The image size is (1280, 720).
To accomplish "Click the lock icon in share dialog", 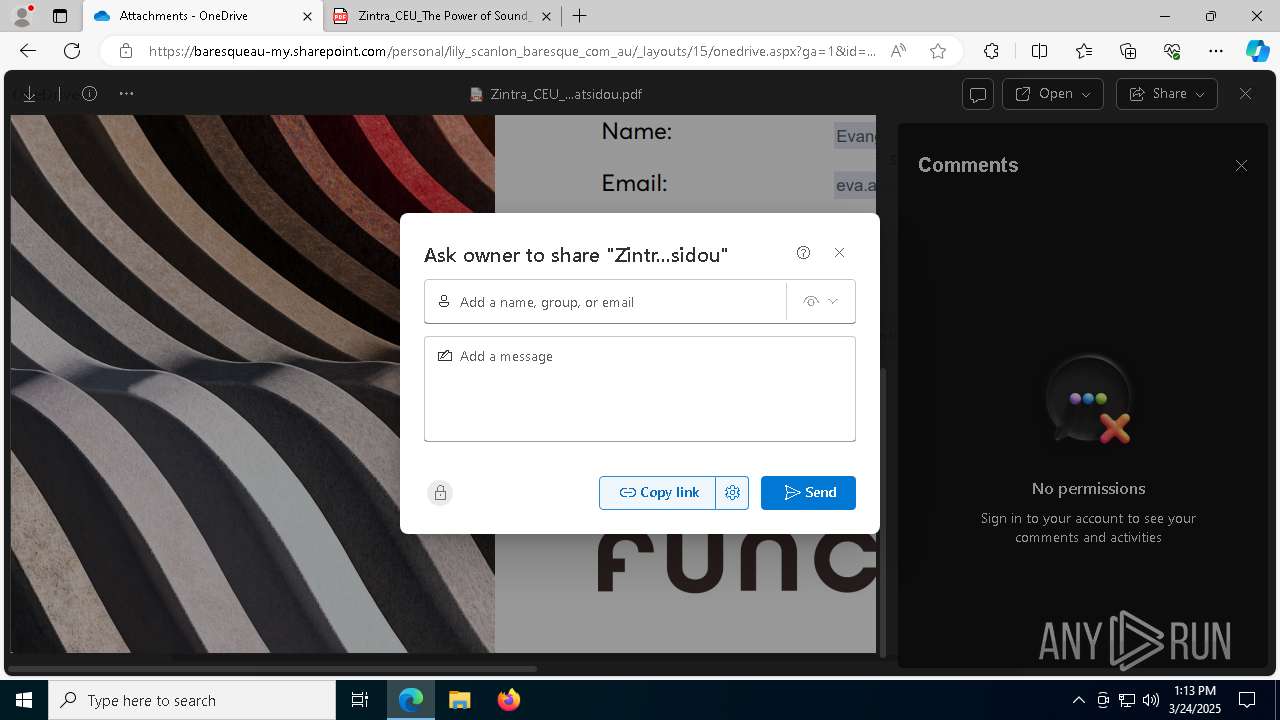I will click(x=440, y=493).
